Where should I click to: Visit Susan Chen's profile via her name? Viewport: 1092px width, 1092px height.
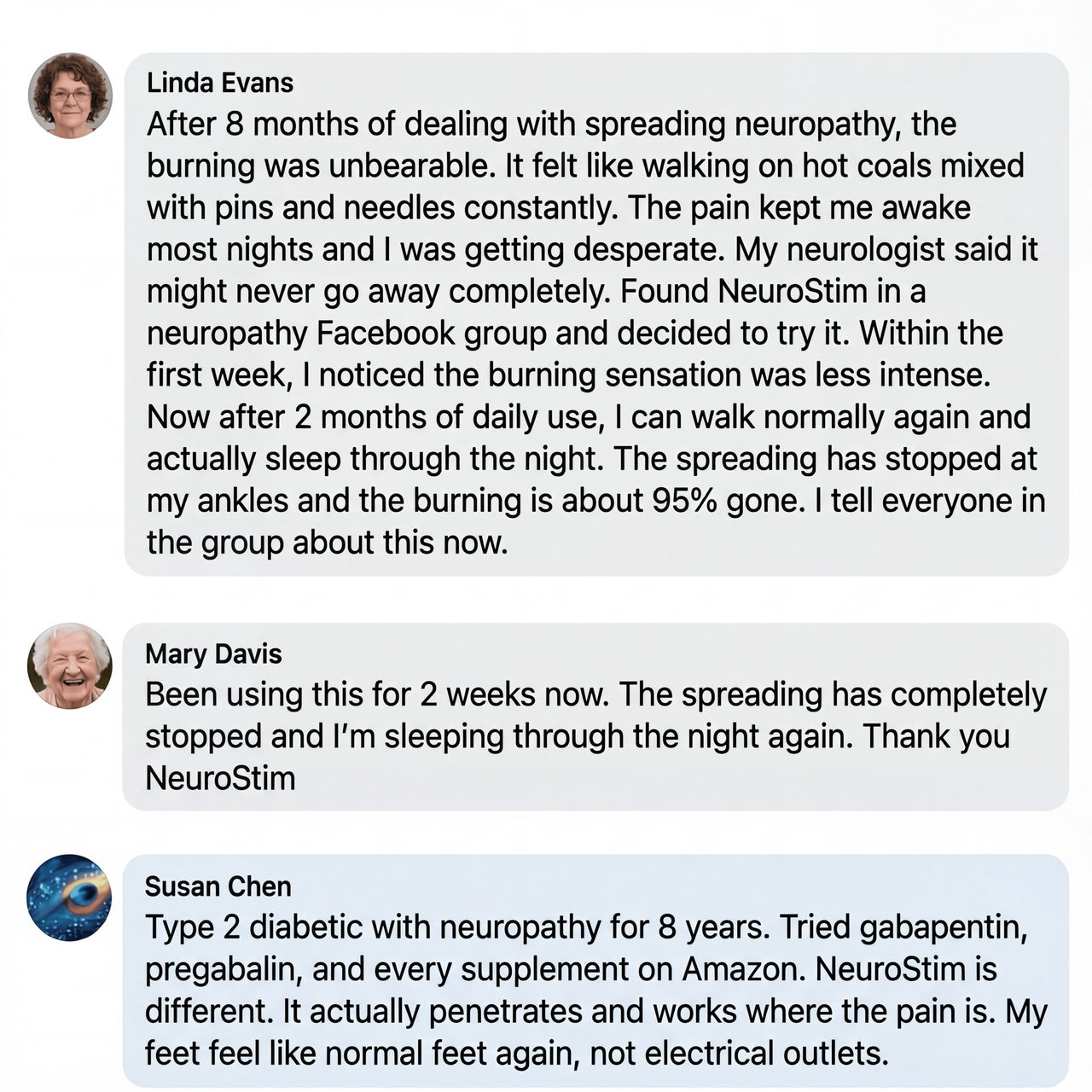tap(218, 886)
